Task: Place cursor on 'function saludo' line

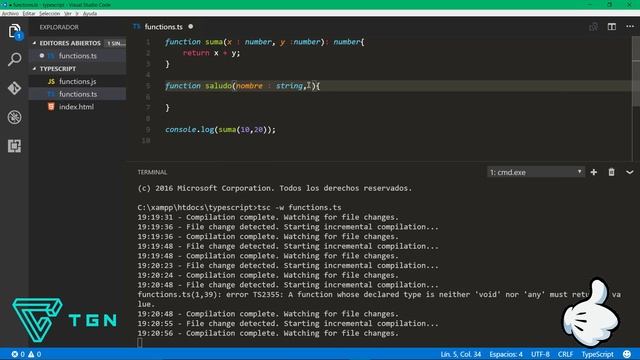Action: point(242,86)
